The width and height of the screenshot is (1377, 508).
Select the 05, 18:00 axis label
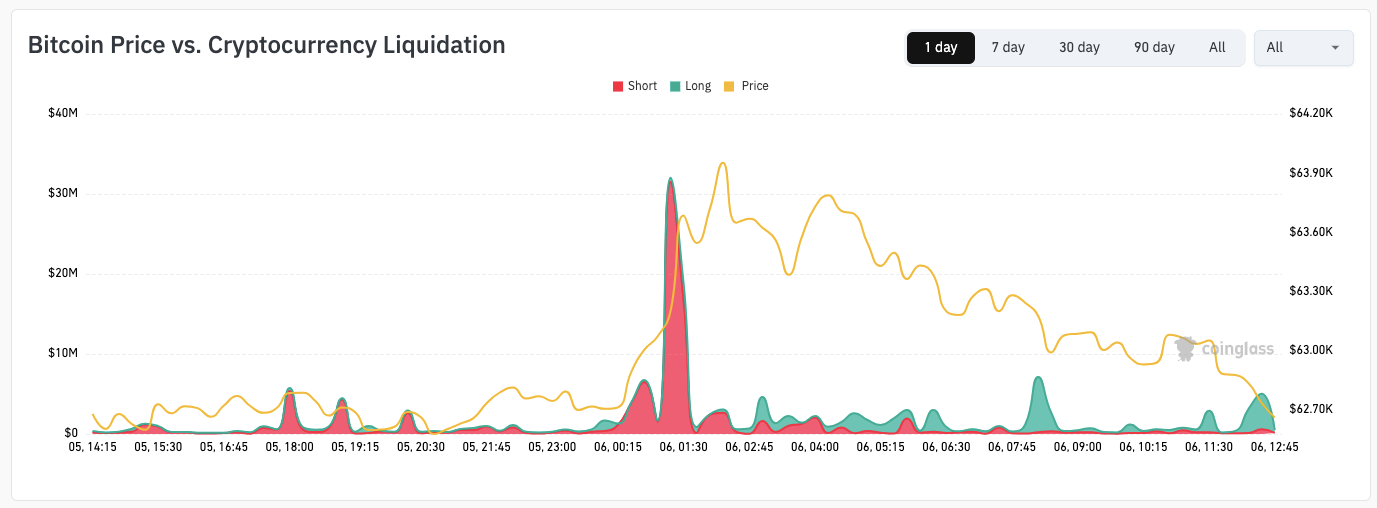click(x=290, y=447)
